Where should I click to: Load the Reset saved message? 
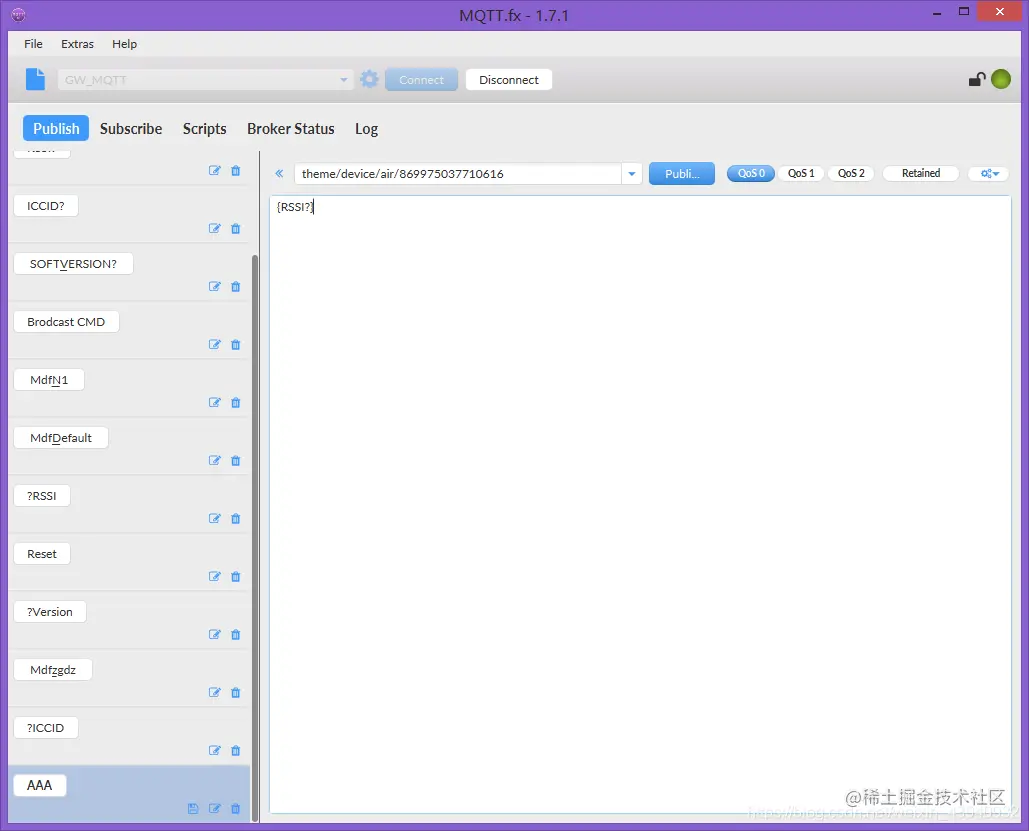[42, 554]
